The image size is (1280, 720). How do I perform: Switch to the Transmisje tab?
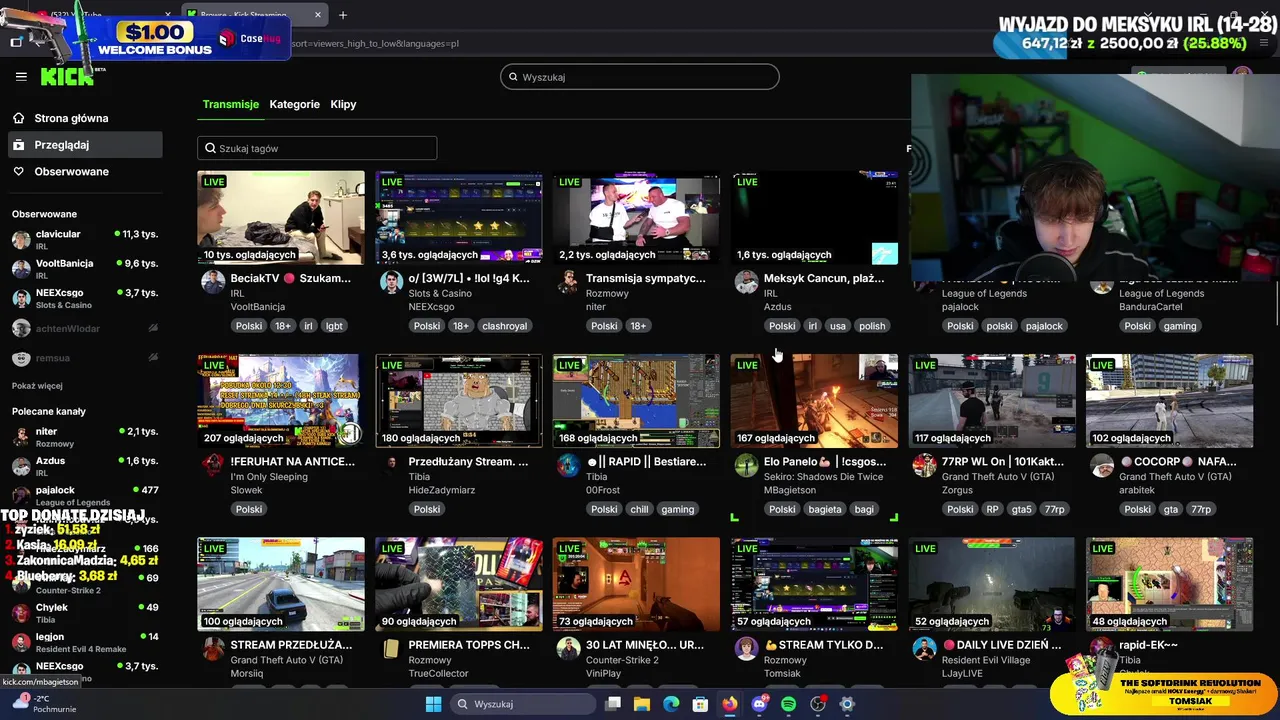point(231,104)
